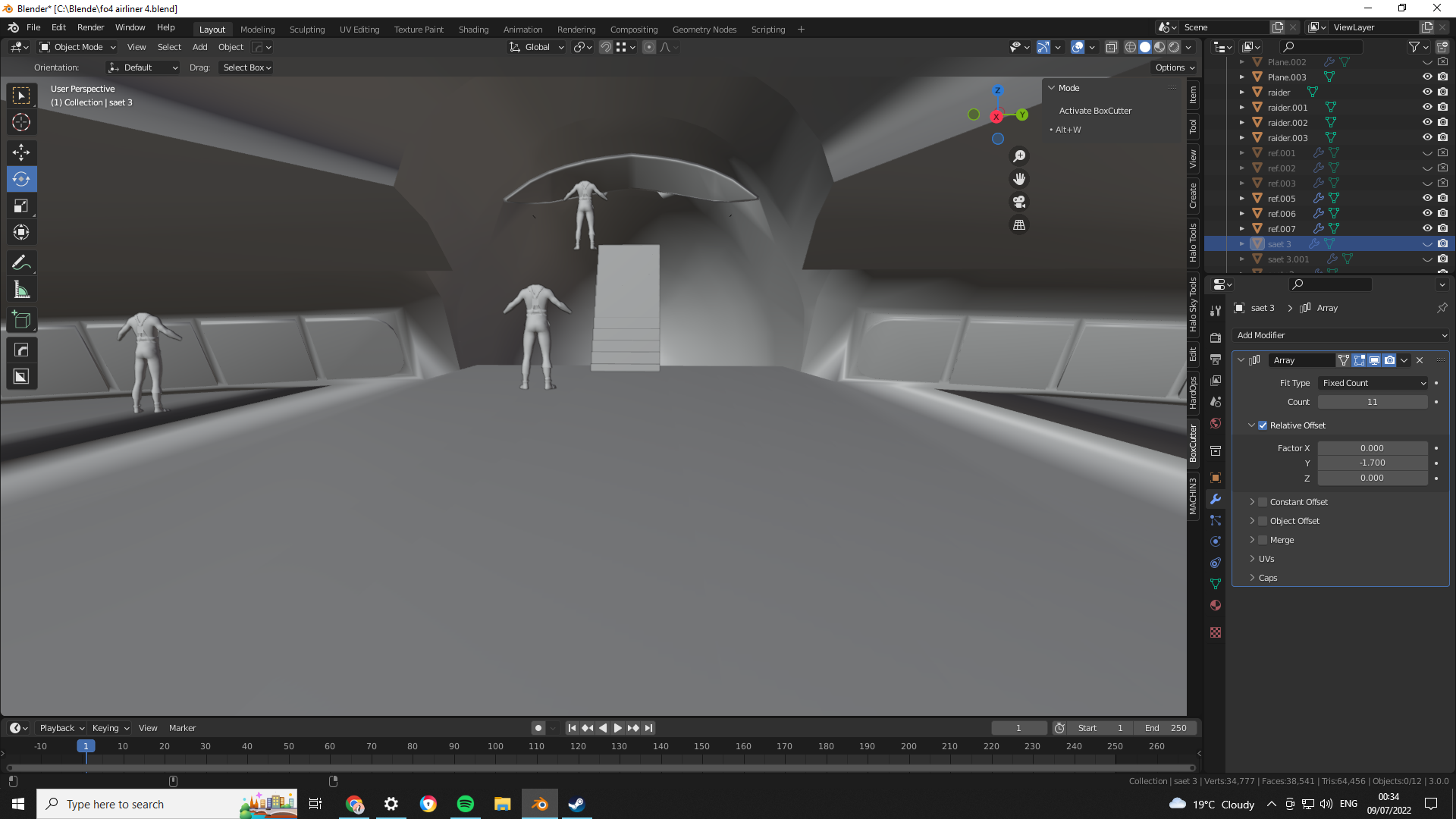1456x819 pixels.
Task: Select the Select Box tool
Action: pyautogui.click(x=21, y=96)
